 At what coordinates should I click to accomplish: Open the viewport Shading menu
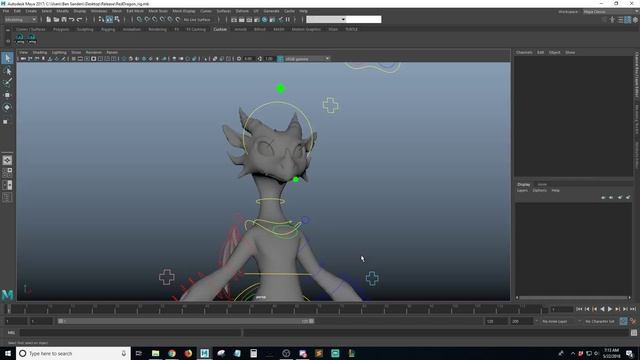pos(40,53)
